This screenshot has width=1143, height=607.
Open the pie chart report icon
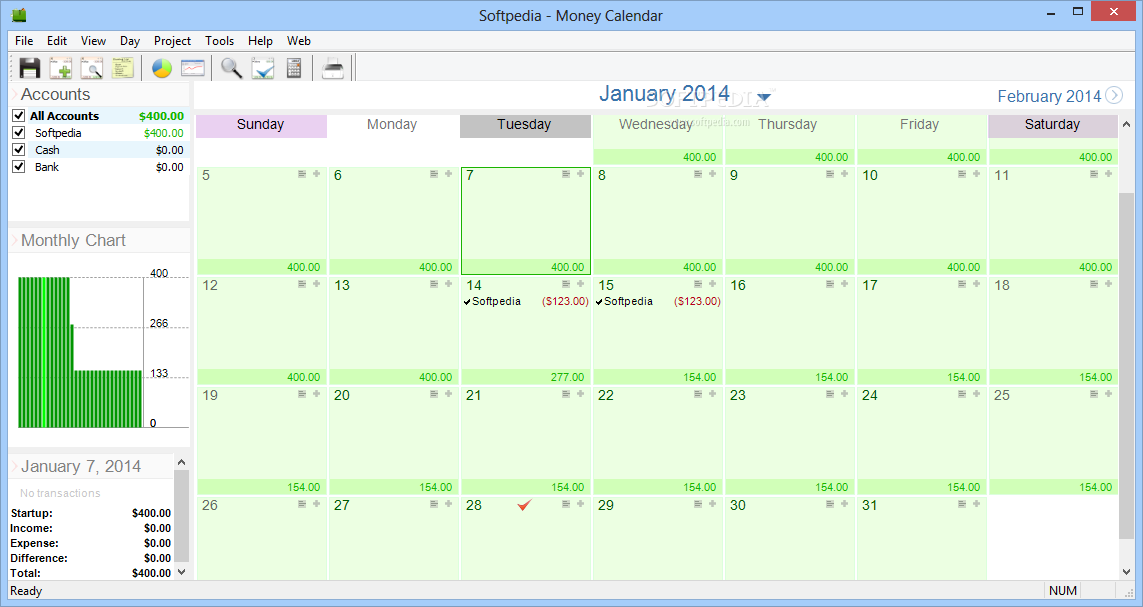pos(162,68)
